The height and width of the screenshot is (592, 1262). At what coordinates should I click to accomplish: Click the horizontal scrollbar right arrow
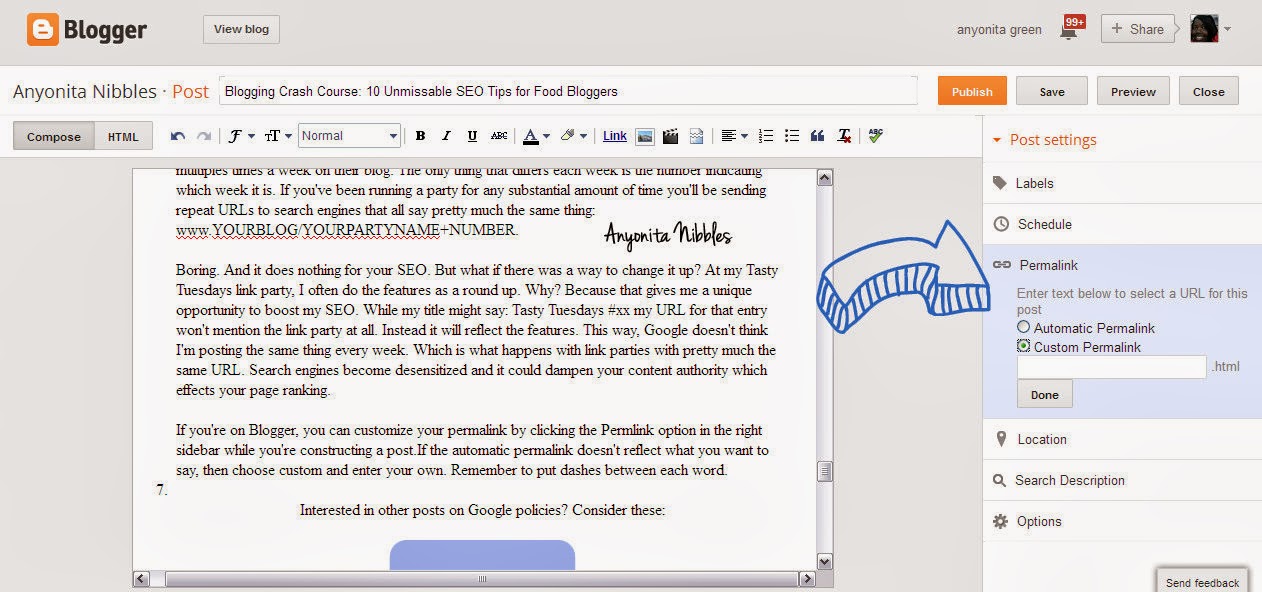(x=807, y=578)
